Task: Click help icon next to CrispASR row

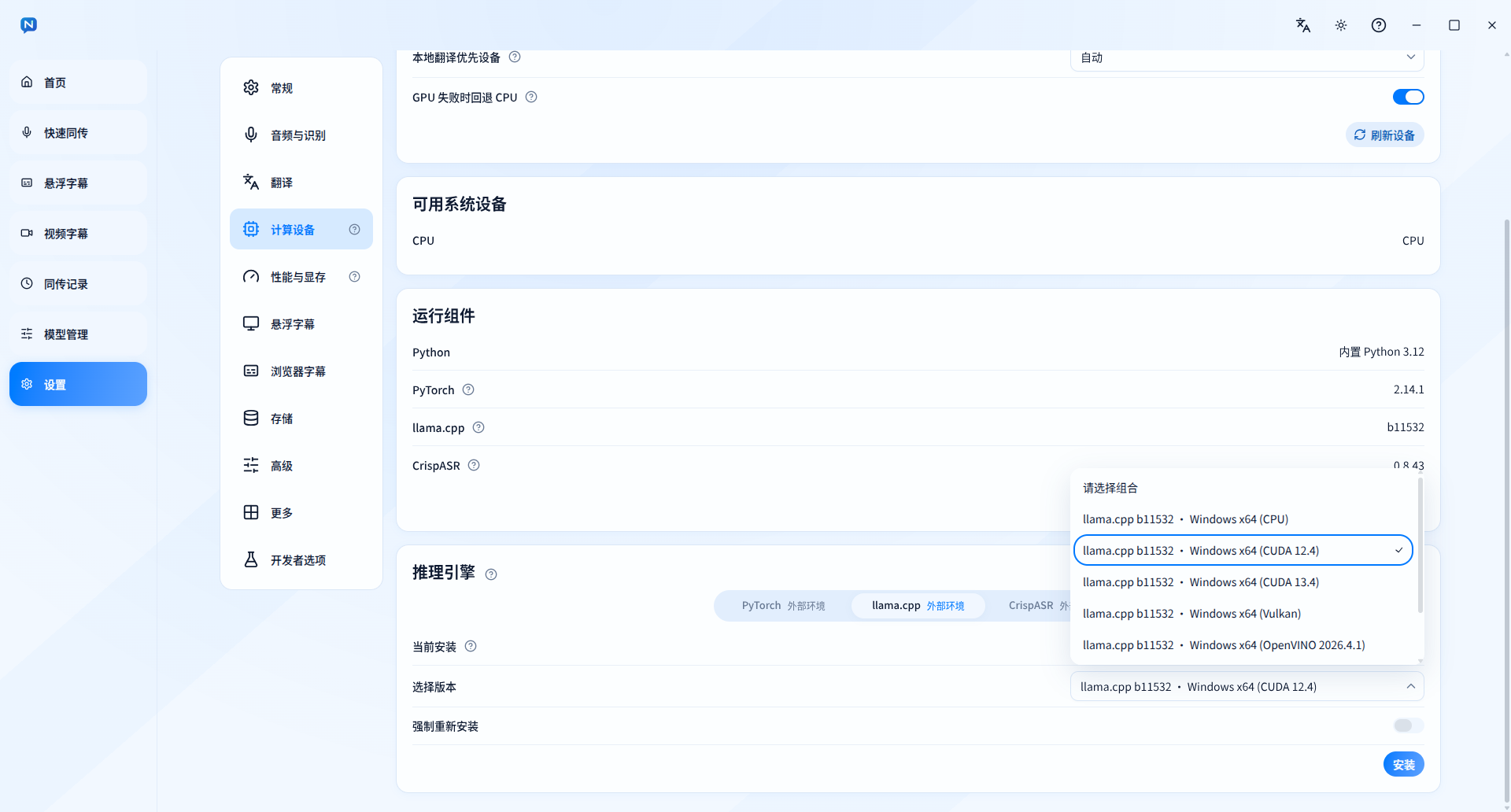Action: [474, 465]
